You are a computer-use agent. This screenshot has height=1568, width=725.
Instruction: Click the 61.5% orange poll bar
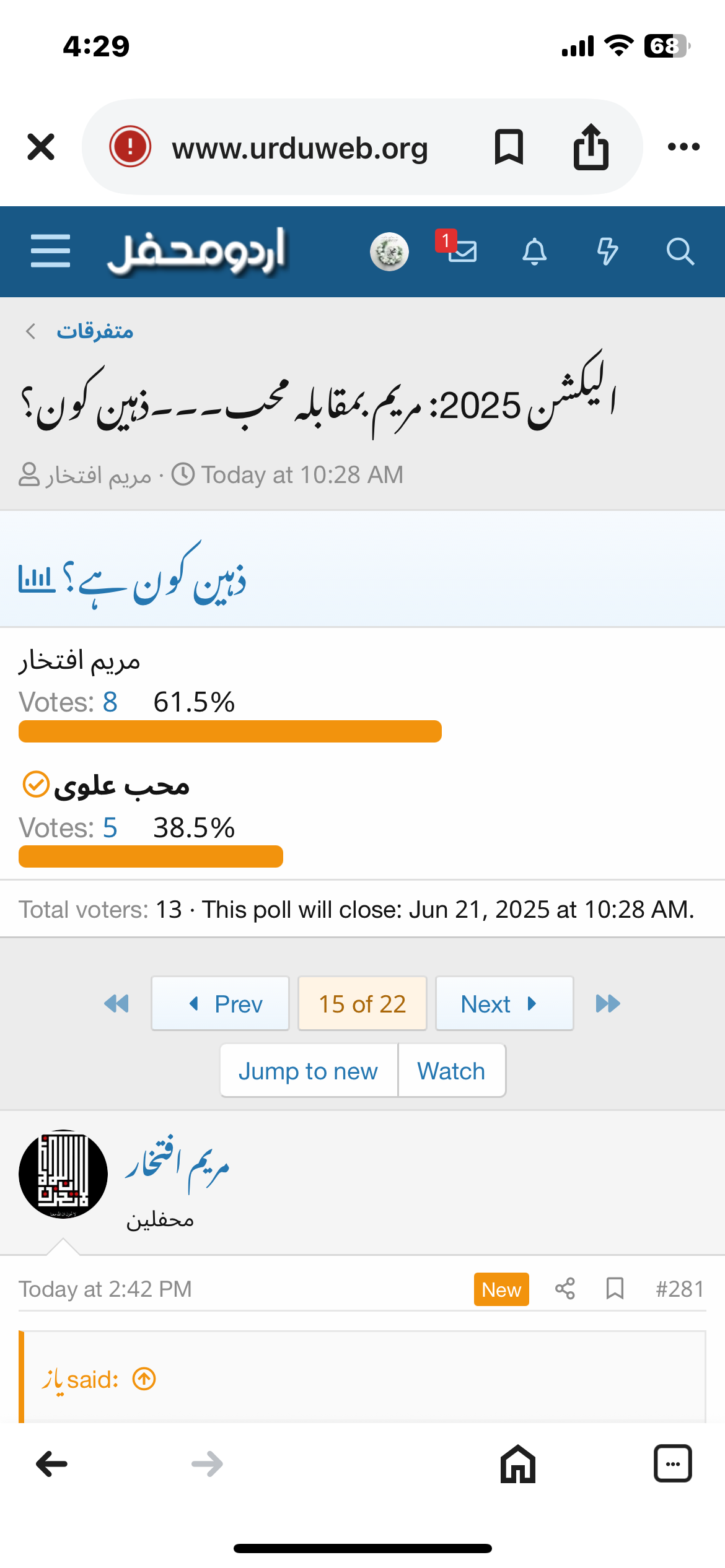[x=230, y=731]
